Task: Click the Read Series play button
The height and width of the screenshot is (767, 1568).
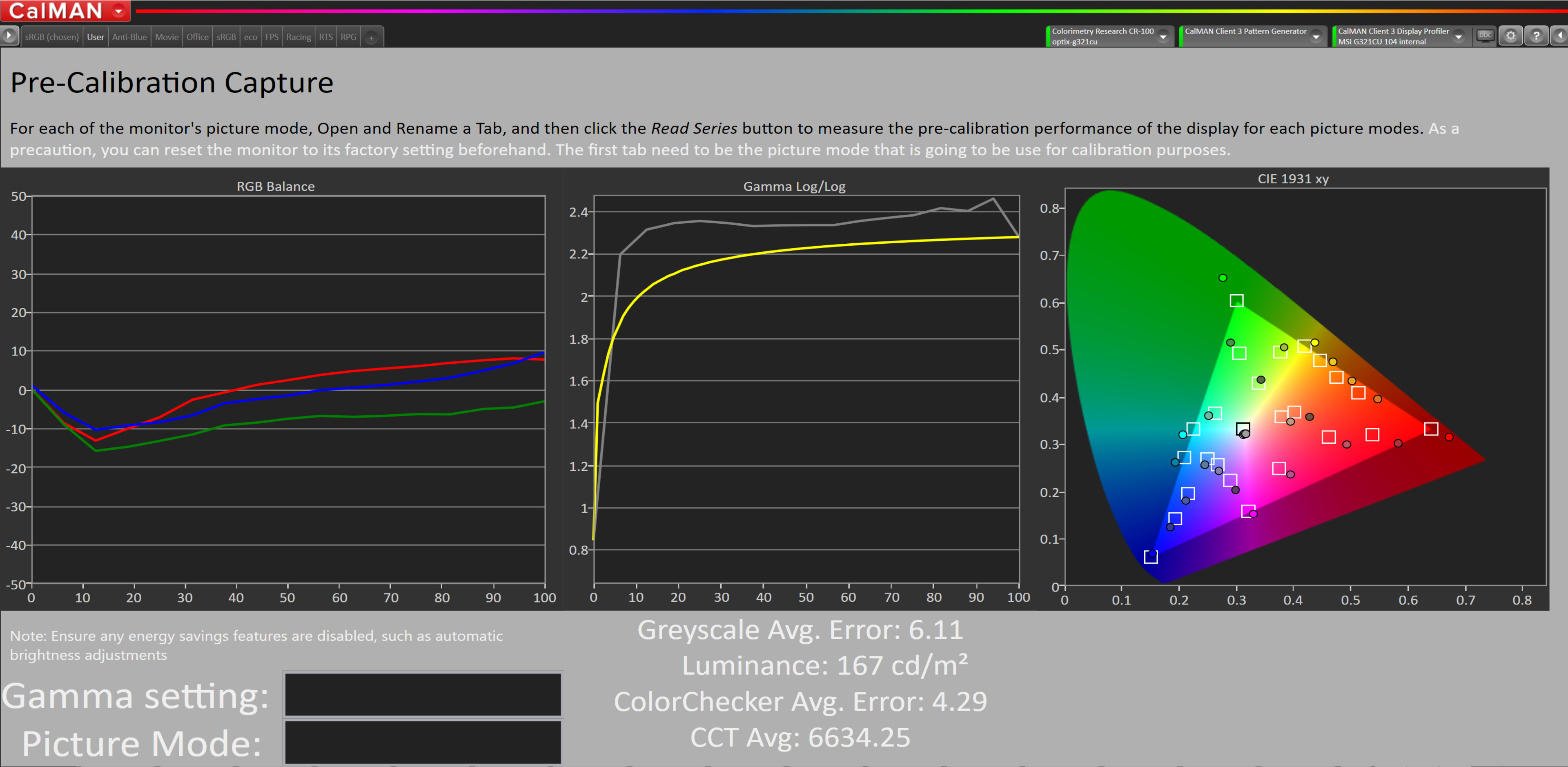Action: 9,36
